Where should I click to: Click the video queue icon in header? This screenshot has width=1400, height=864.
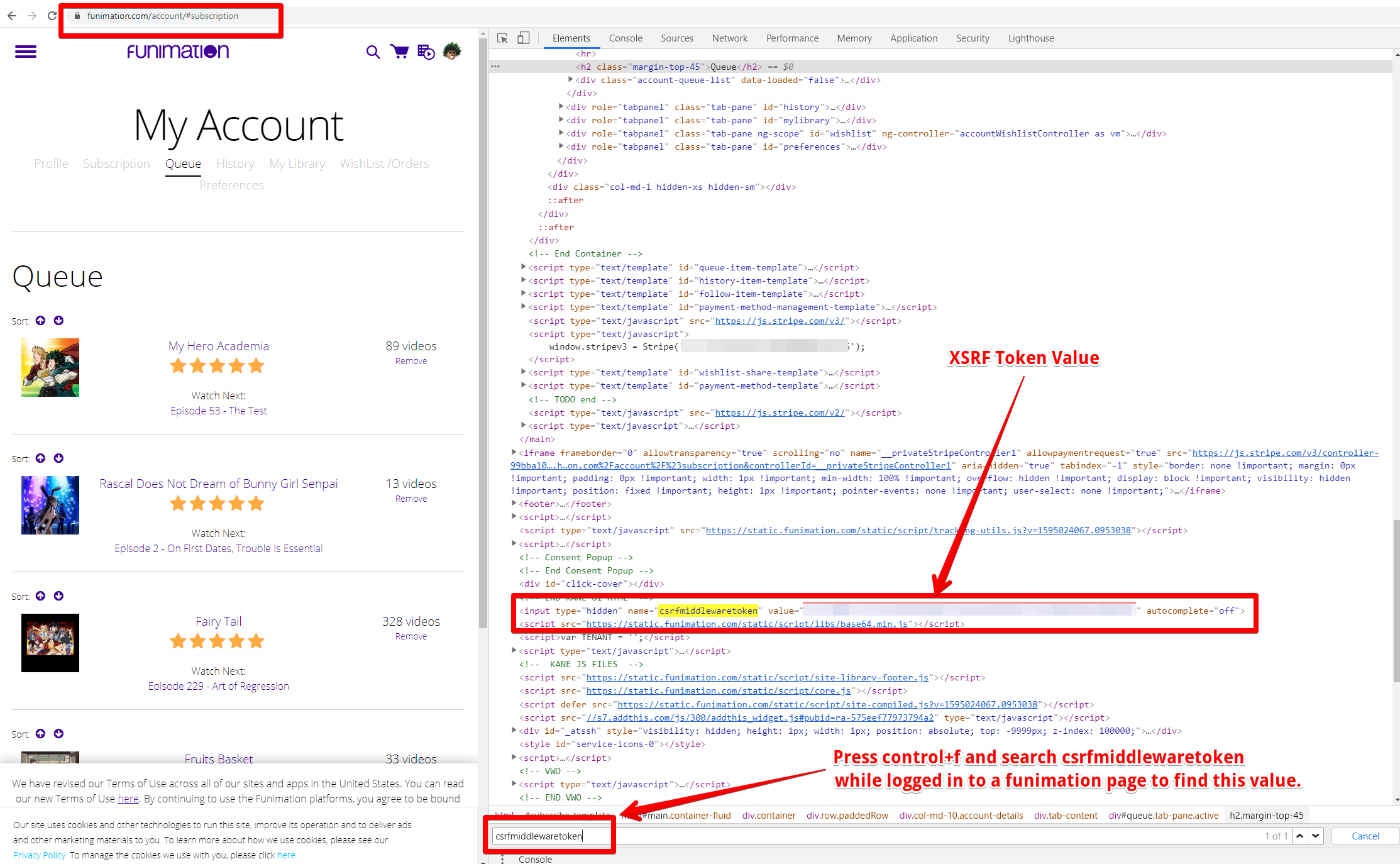pos(426,52)
